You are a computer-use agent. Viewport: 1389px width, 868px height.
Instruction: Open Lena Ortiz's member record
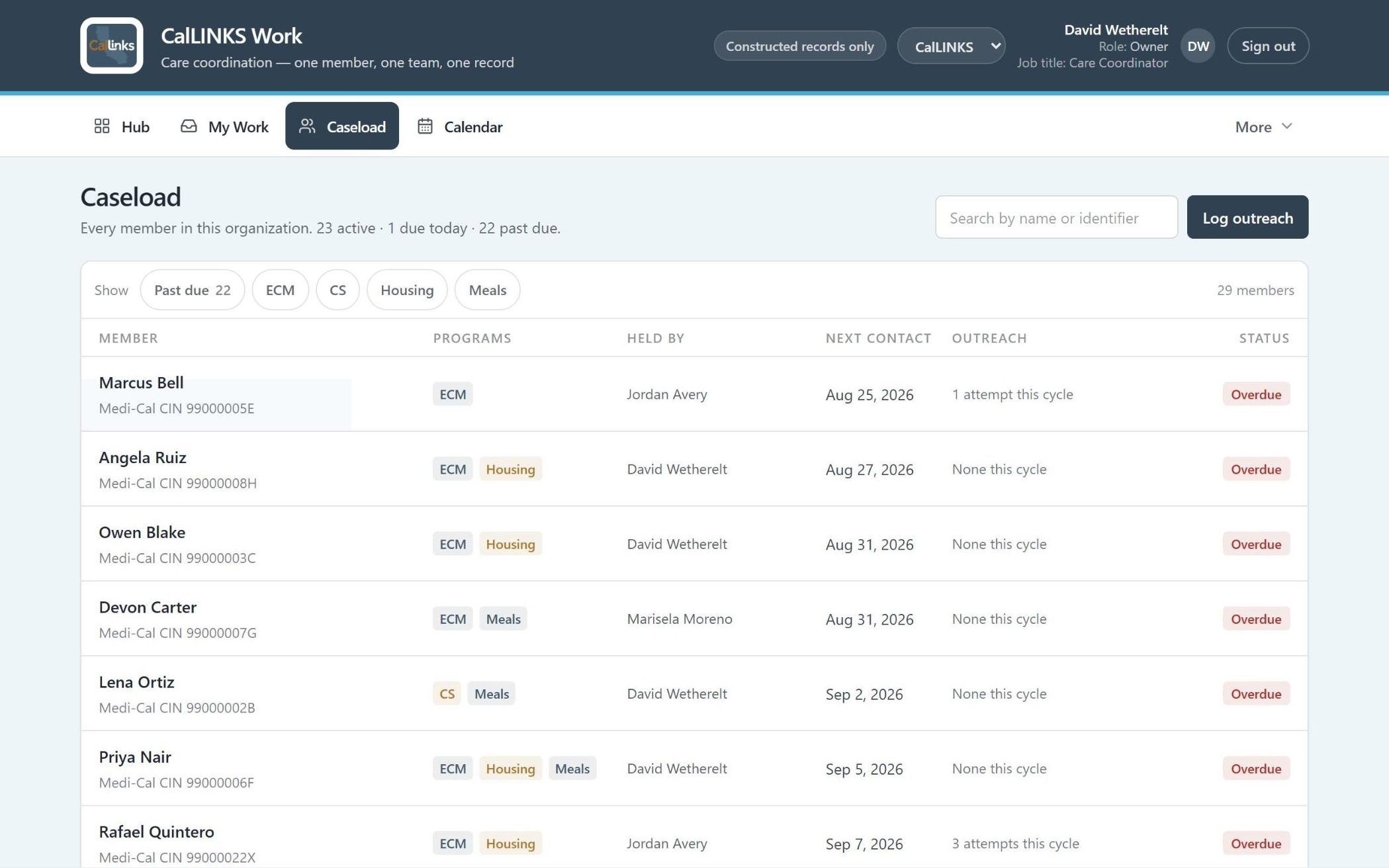[x=137, y=681]
